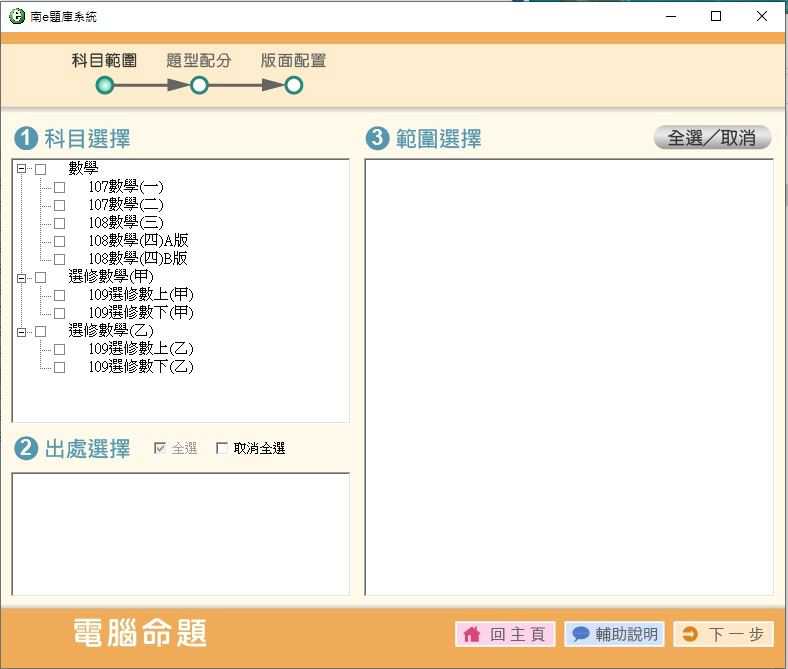Check the 數學 parent checkbox
This screenshot has width=788, height=669.
click(41, 169)
